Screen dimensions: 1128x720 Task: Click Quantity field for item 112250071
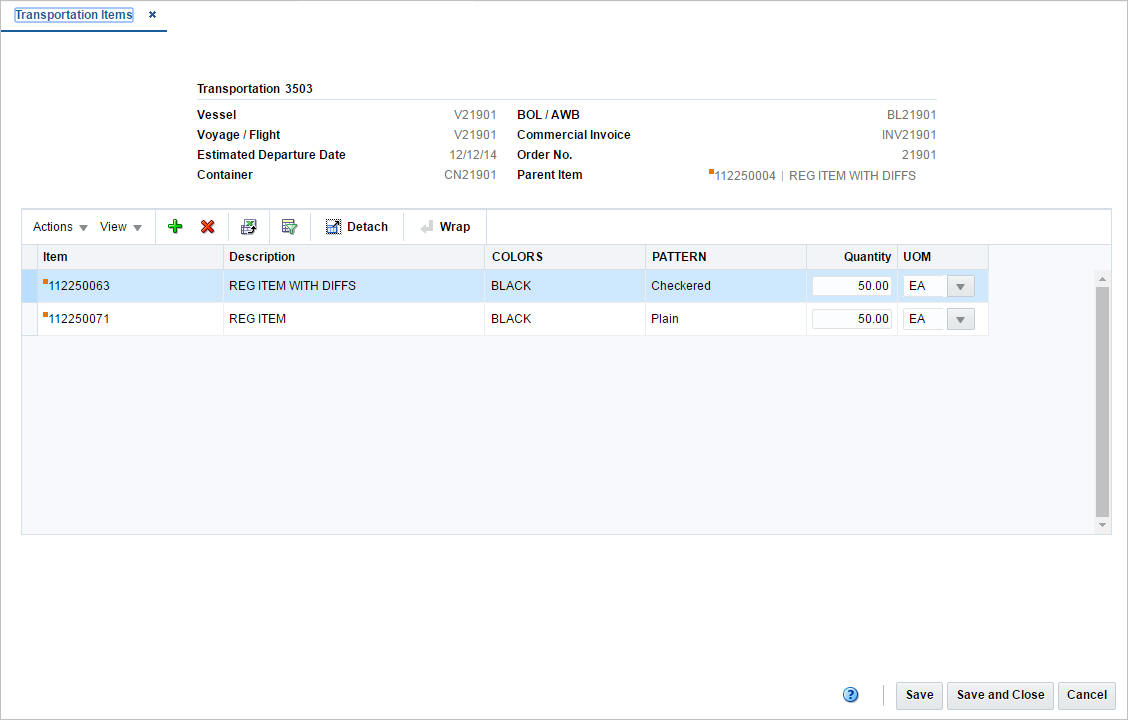click(852, 319)
